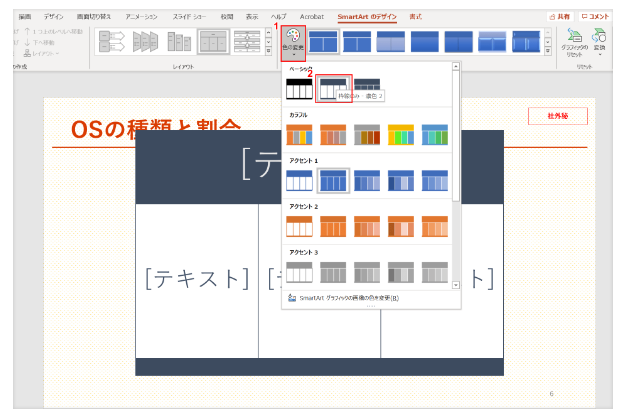Choose the highlighted fourth layout in レイアウト gallery
629x420 pixels.
pos(213,41)
